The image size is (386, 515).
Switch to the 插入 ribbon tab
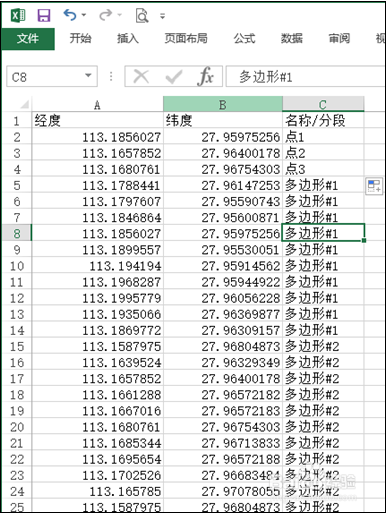point(128,39)
